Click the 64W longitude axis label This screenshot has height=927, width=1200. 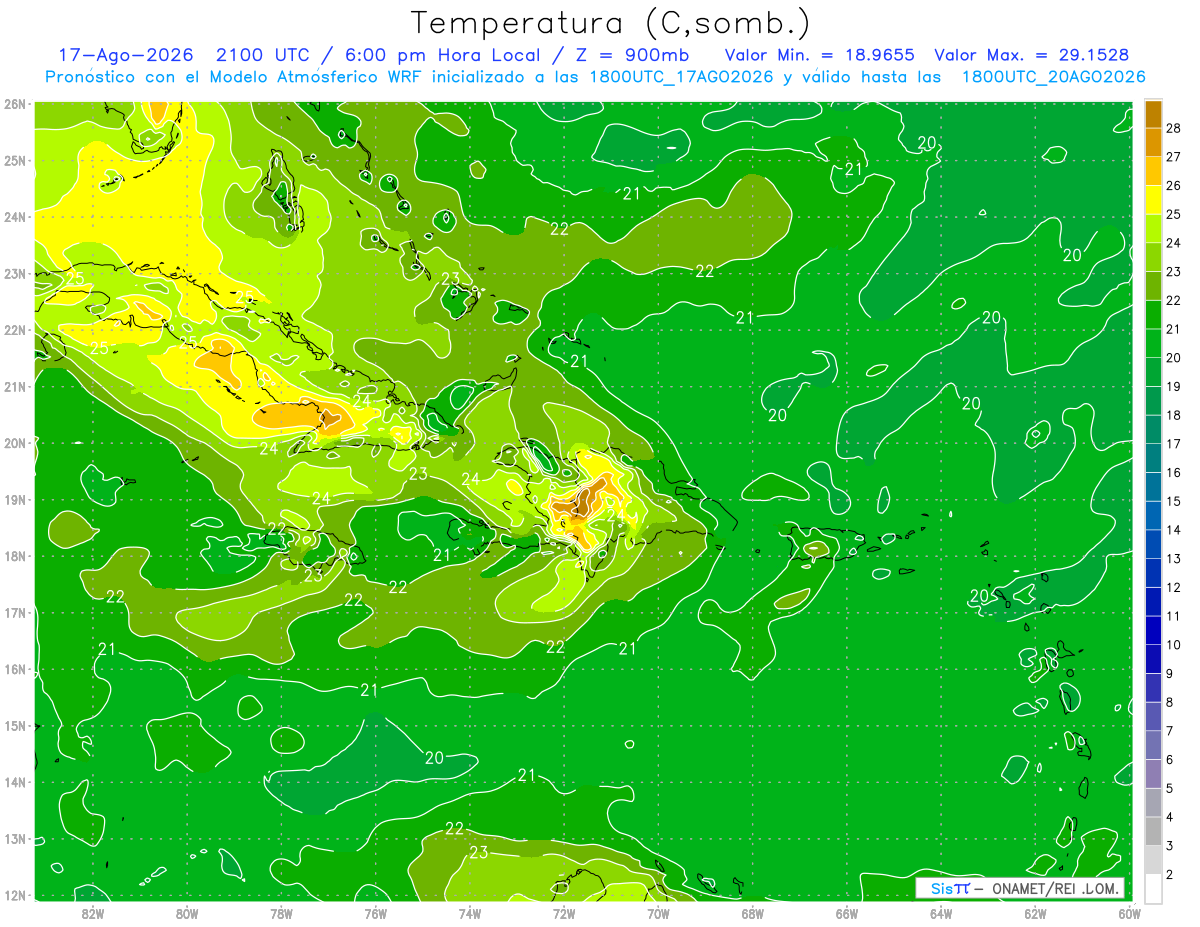click(x=941, y=913)
